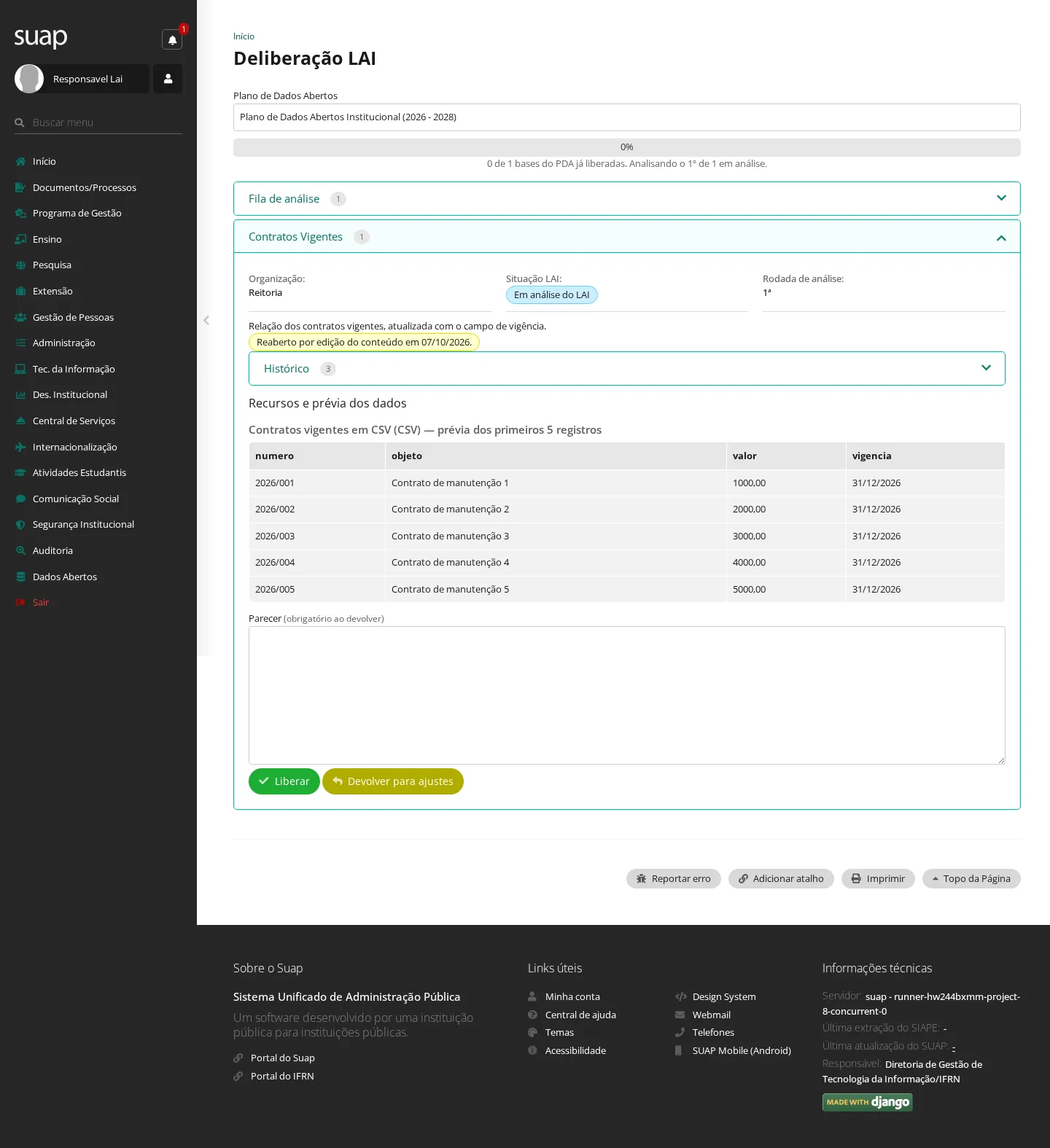Open the Plano de Dados Abertos dropdown
Image resolution: width=1050 pixels, height=1148 pixels.
(626, 117)
